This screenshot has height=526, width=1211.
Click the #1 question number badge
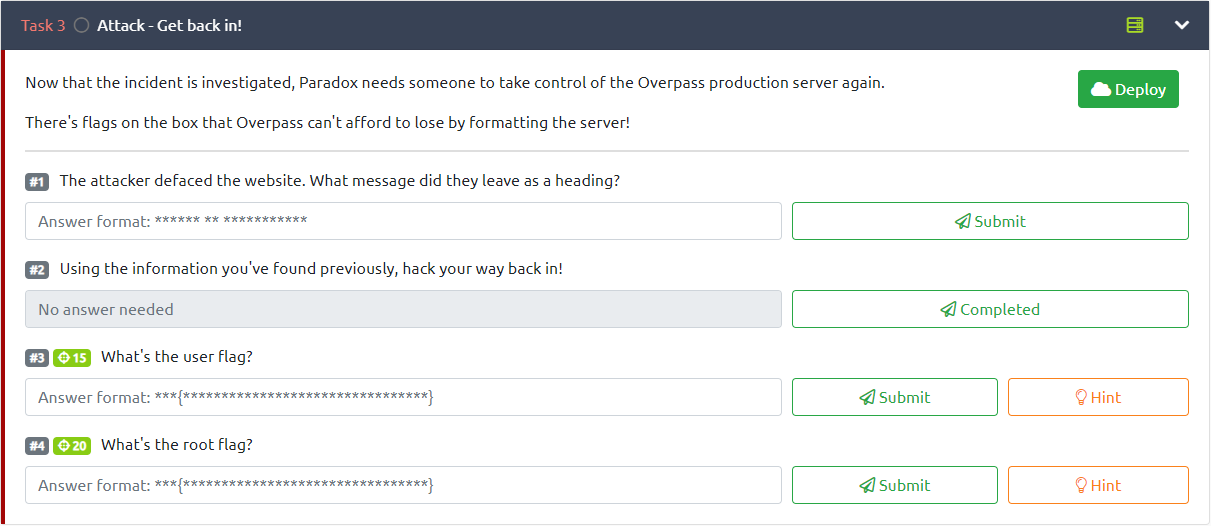(x=37, y=182)
